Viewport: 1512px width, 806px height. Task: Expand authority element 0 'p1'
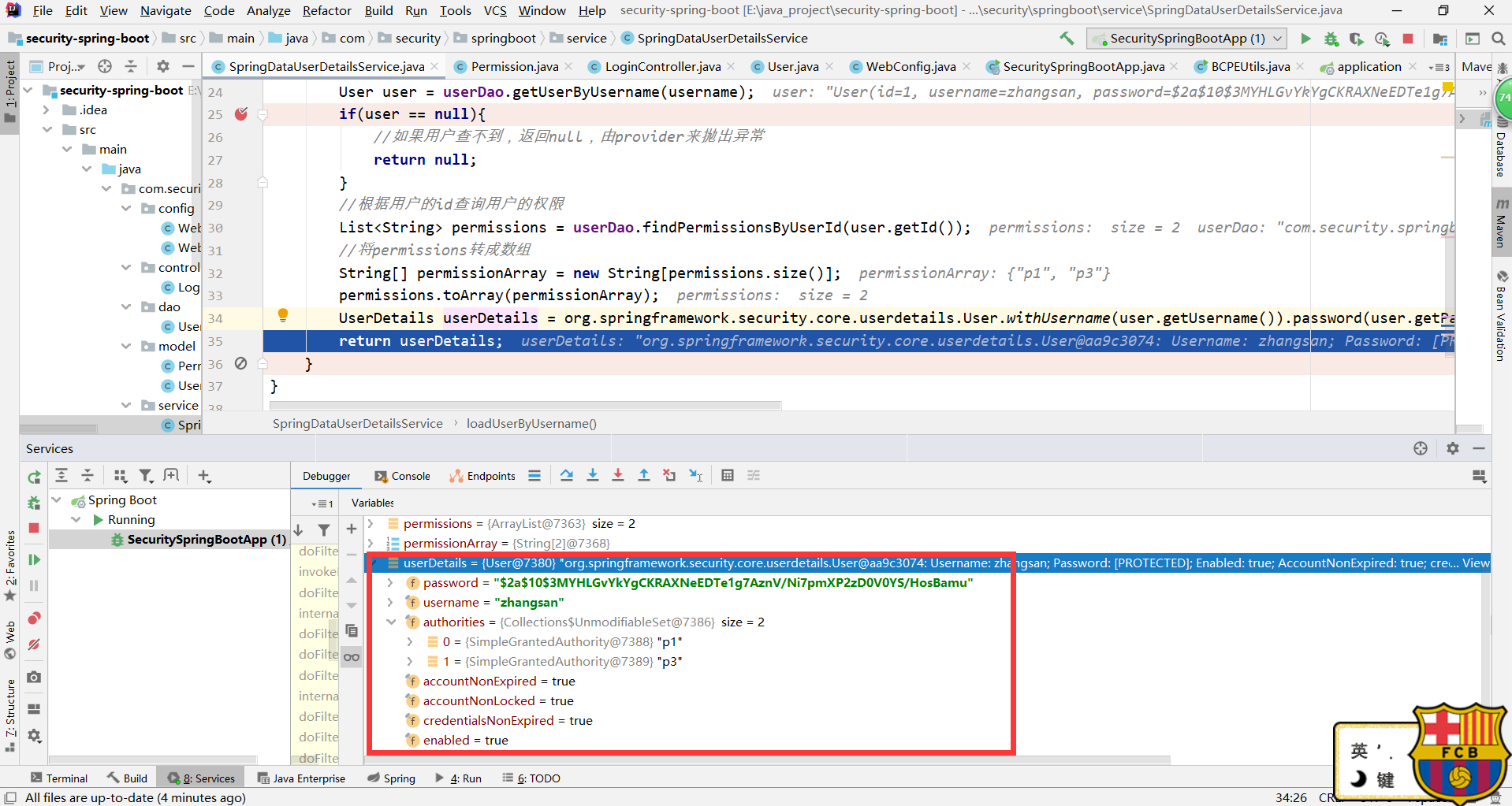pyautogui.click(x=410, y=641)
